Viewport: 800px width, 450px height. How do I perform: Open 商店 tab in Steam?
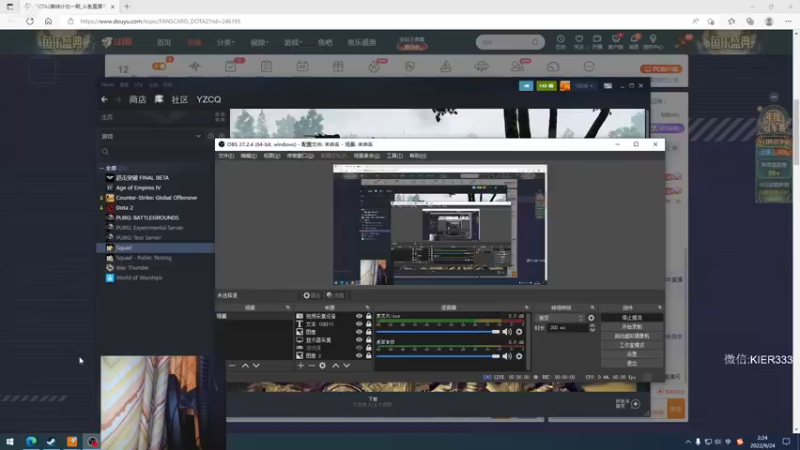coord(137,99)
